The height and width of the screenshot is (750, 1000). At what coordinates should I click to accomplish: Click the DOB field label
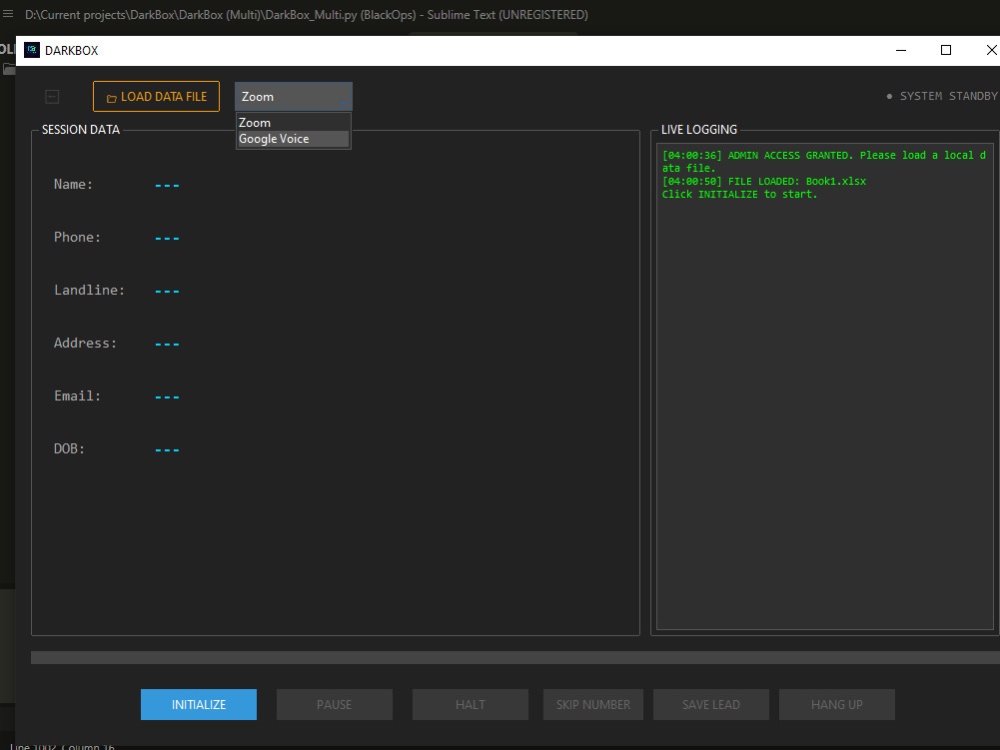[x=70, y=449]
